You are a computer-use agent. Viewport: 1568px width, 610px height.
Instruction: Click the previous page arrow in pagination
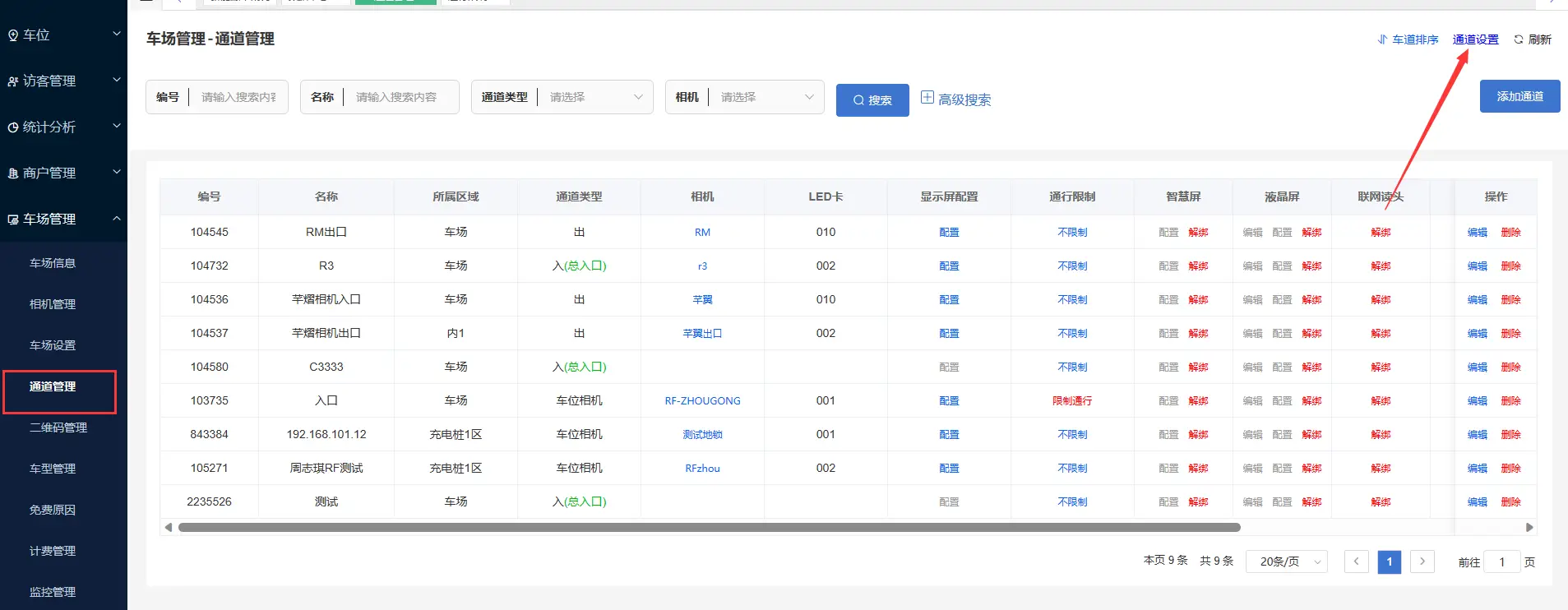tap(1357, 561)
